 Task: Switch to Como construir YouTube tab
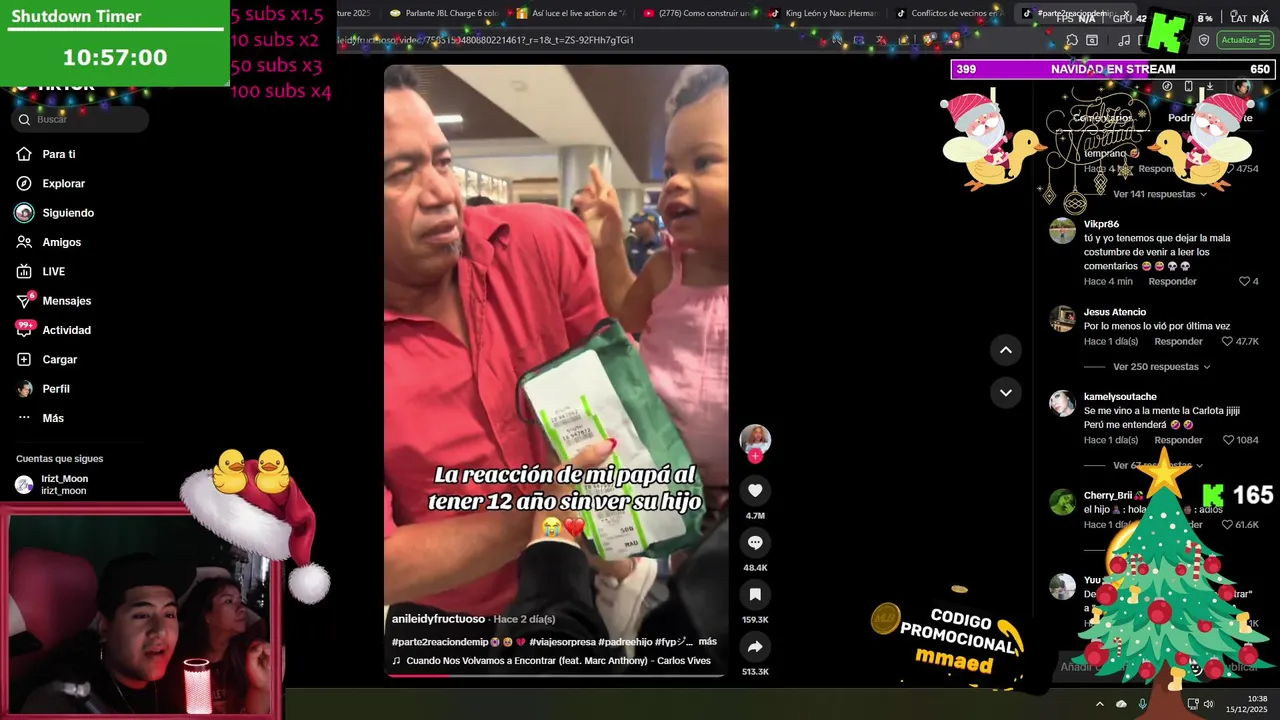pos(698,13)
